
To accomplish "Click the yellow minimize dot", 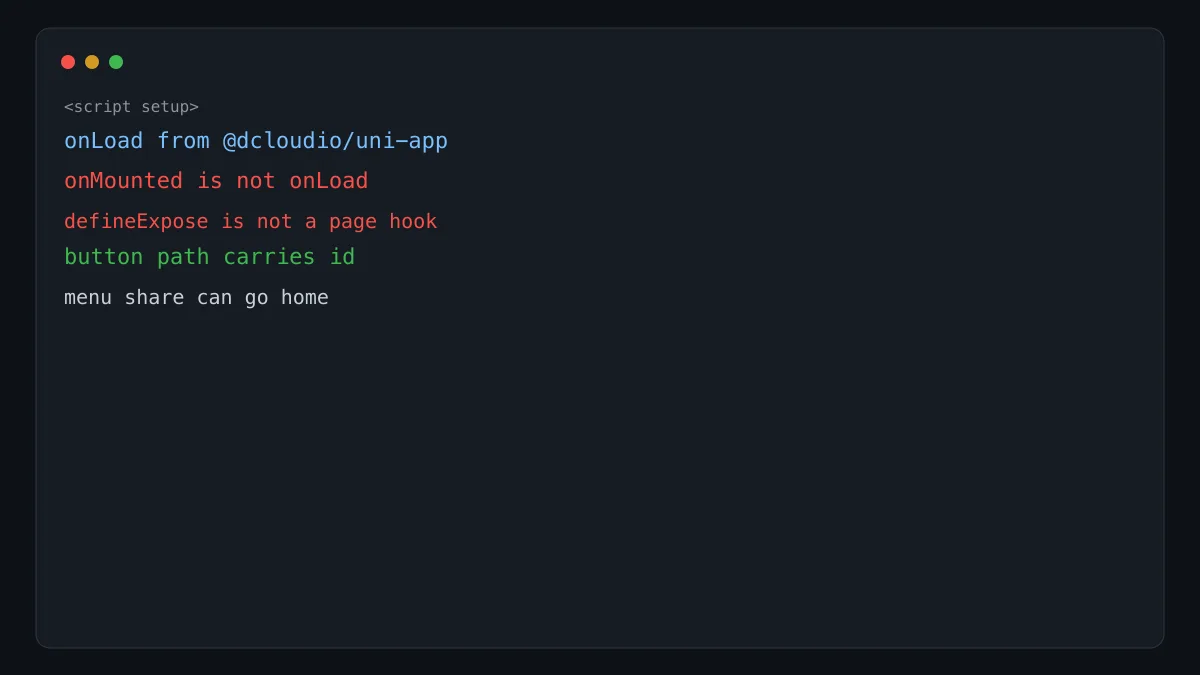I will point(92,62).
